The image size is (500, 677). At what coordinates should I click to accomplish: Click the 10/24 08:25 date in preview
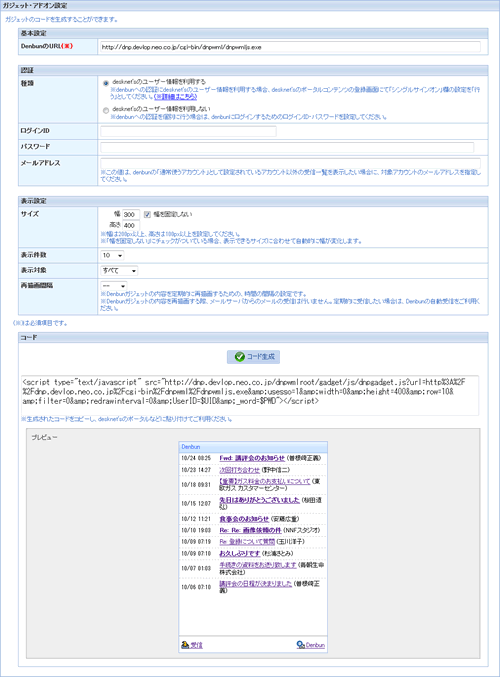196,458
